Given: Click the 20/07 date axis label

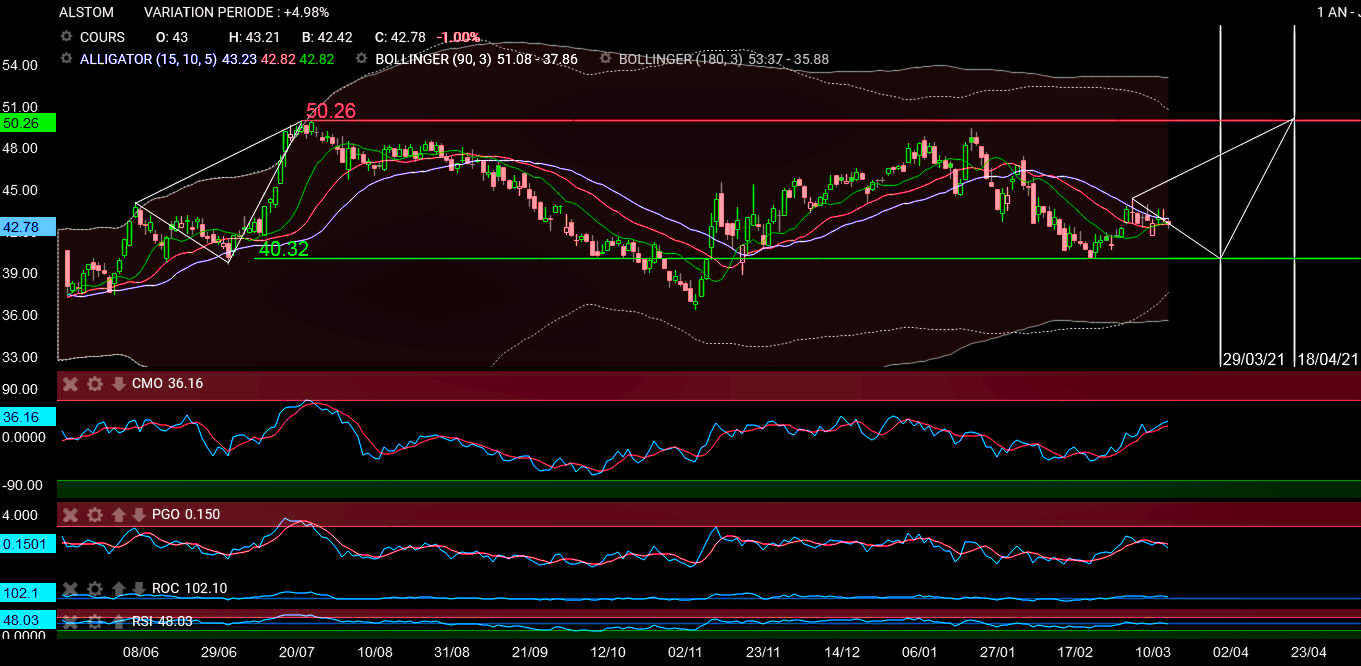Looking at the screenshot, I should click(296, 652).
